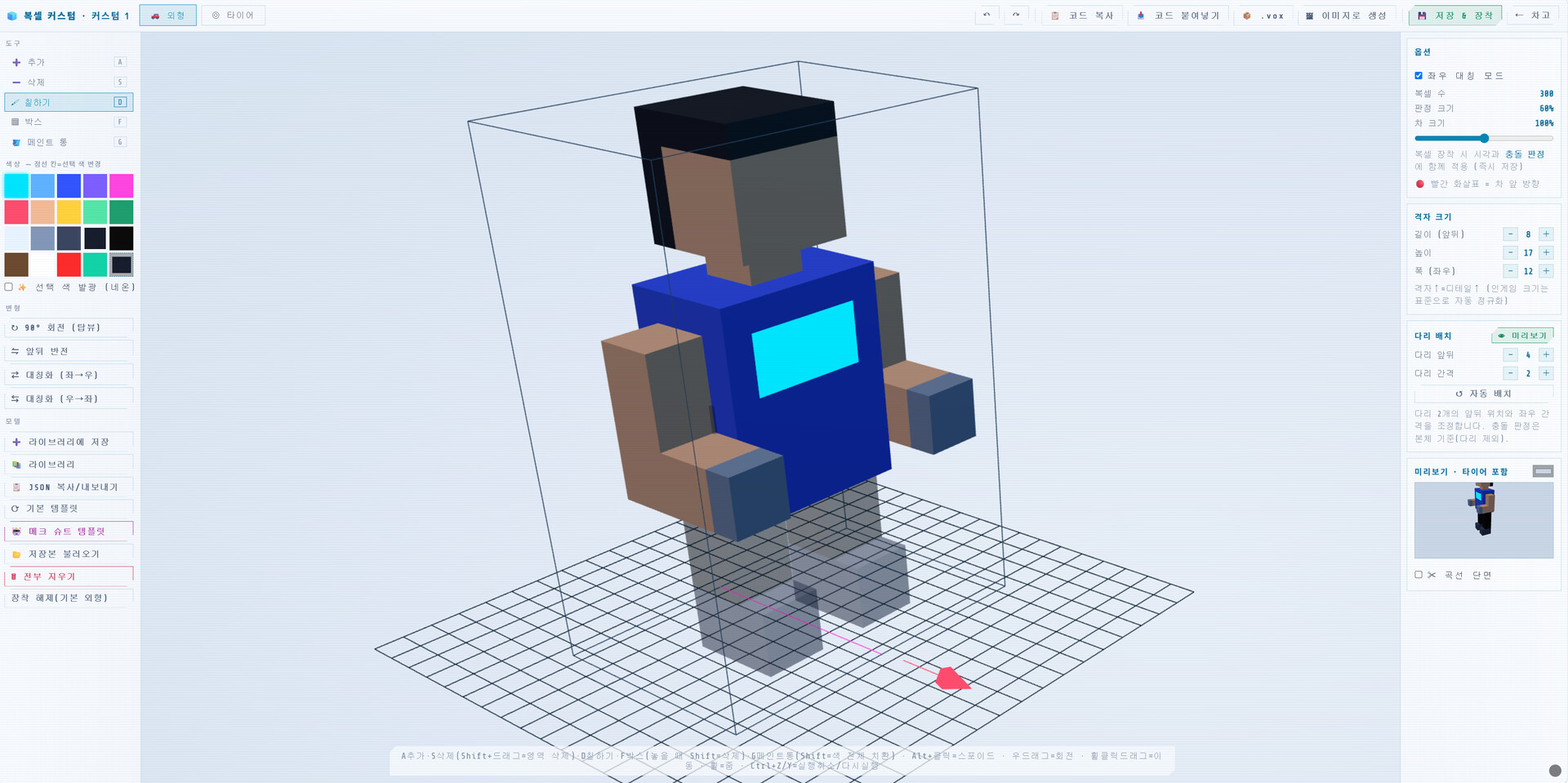Select the 칠하기 paint brush tool
The image size is (1568, 783).
tap(69, 102)
